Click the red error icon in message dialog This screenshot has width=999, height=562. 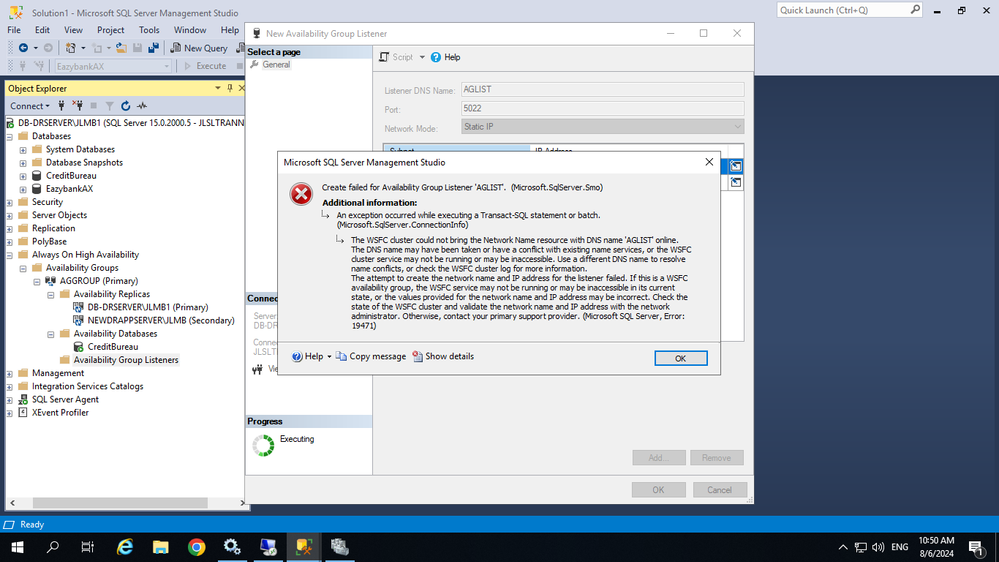point(301,194)
